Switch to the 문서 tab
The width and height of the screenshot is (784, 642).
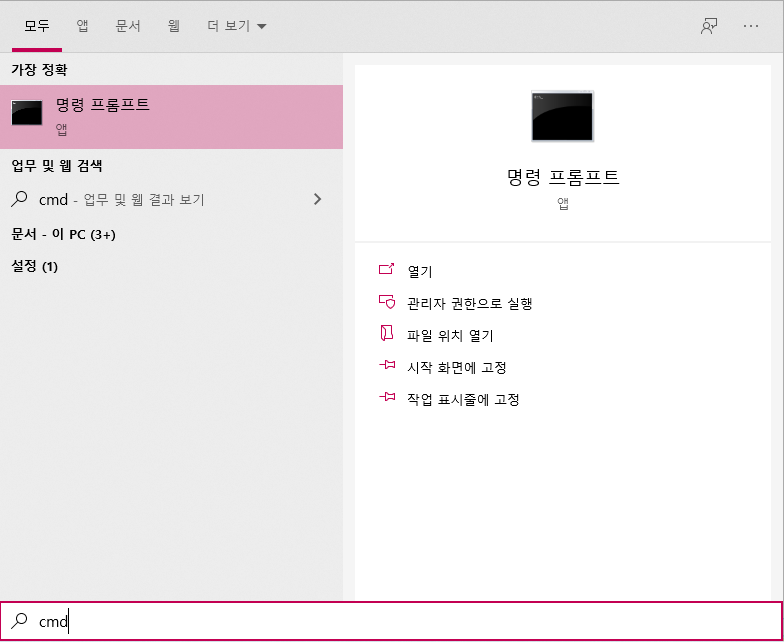tap(128, 26)
